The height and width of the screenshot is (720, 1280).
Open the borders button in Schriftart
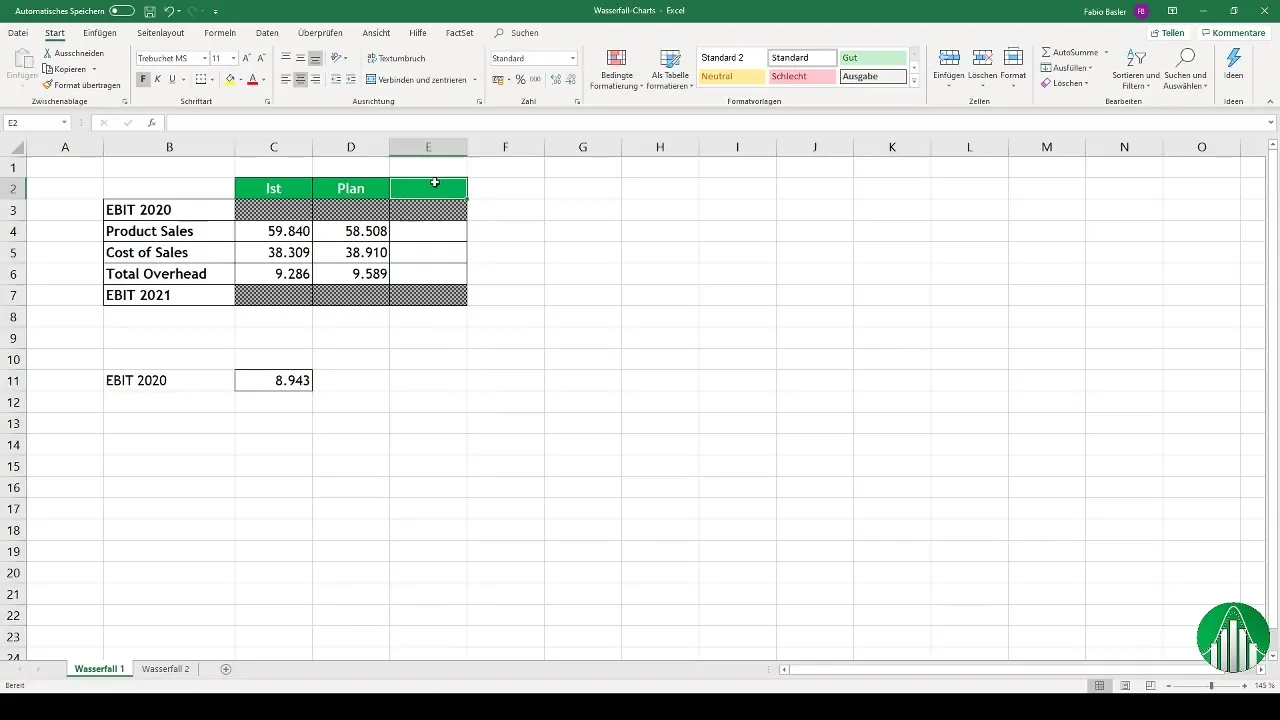(x=201, y=79)
